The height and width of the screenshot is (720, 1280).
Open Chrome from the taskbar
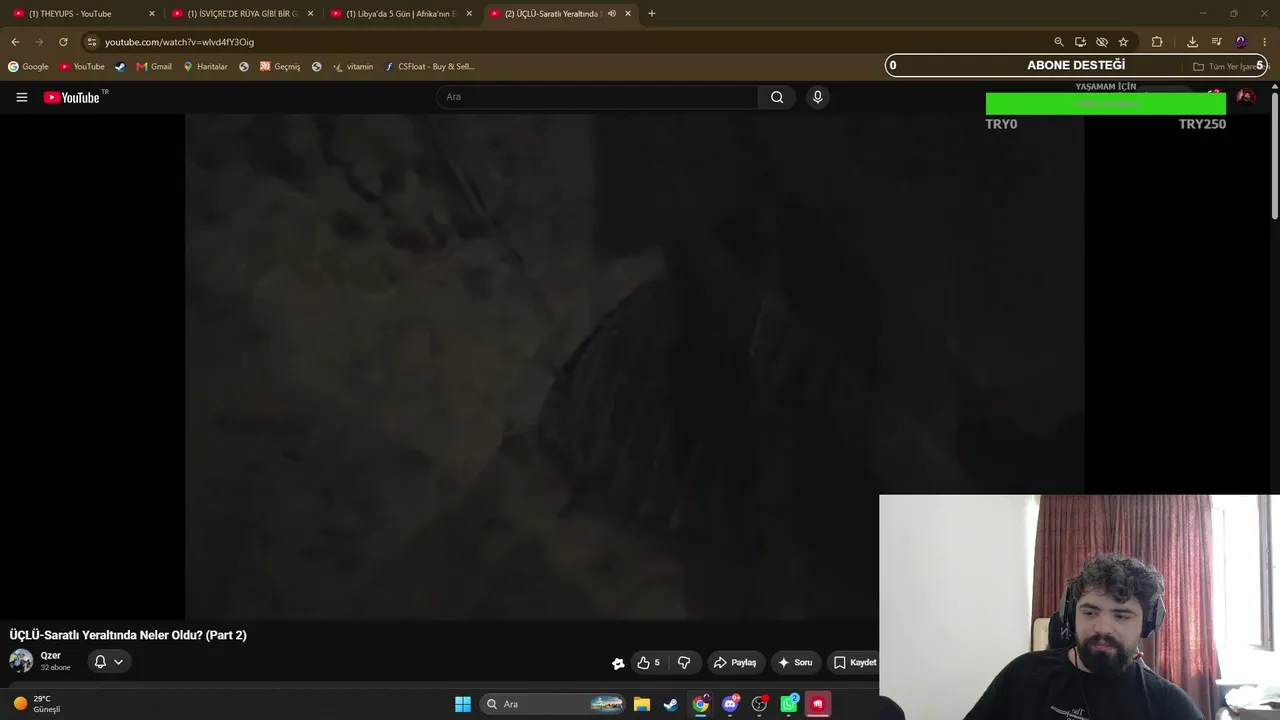701,704
